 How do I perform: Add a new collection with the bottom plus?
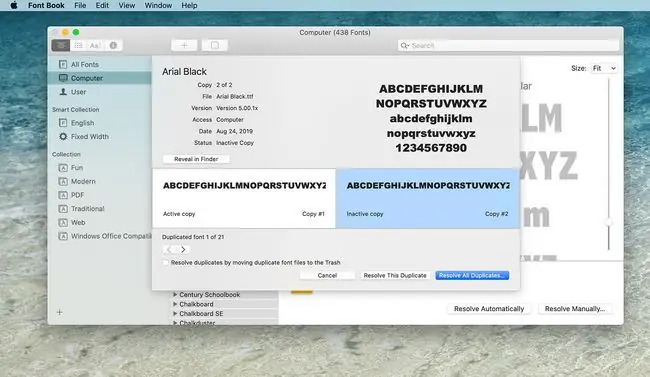pyautogui.click(x=59, y=312)
